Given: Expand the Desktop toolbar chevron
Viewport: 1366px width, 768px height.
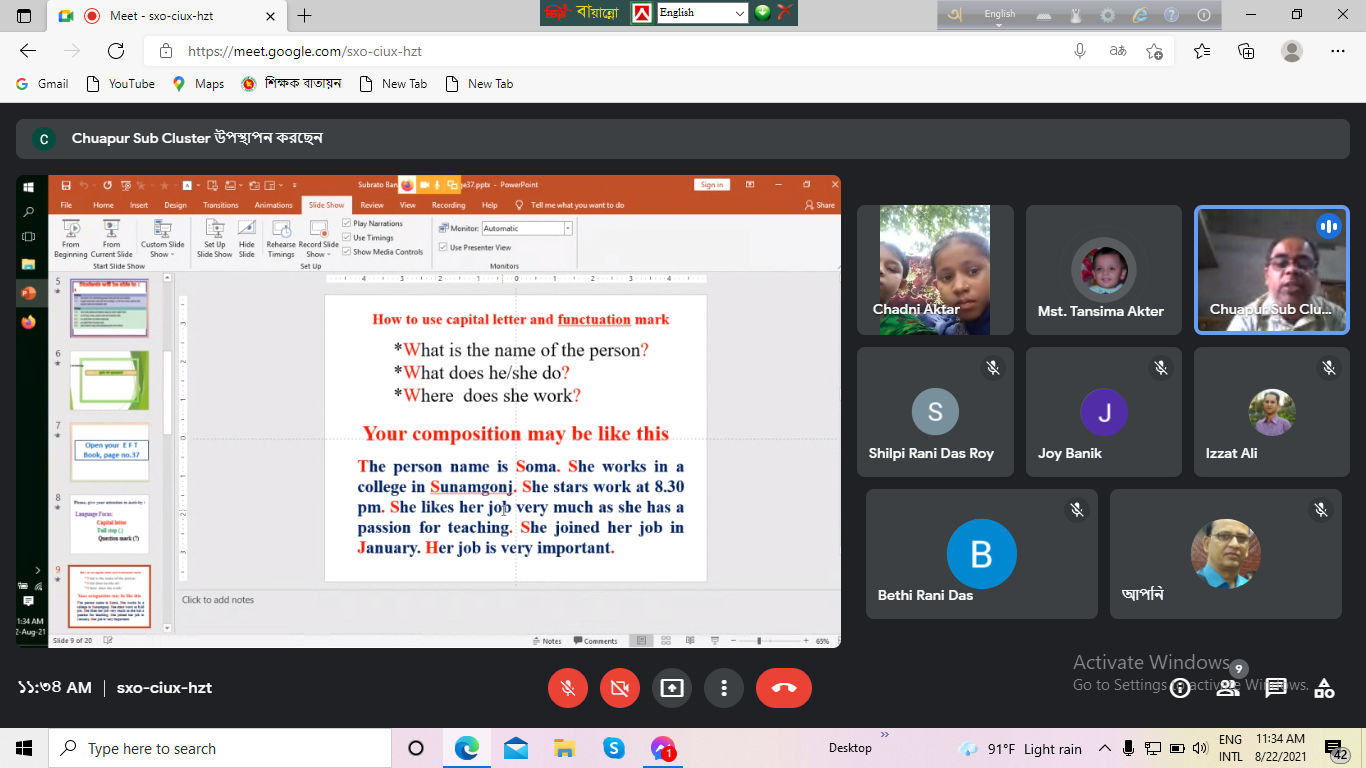Looking at the screenshot, I should [x=884, y=734].
